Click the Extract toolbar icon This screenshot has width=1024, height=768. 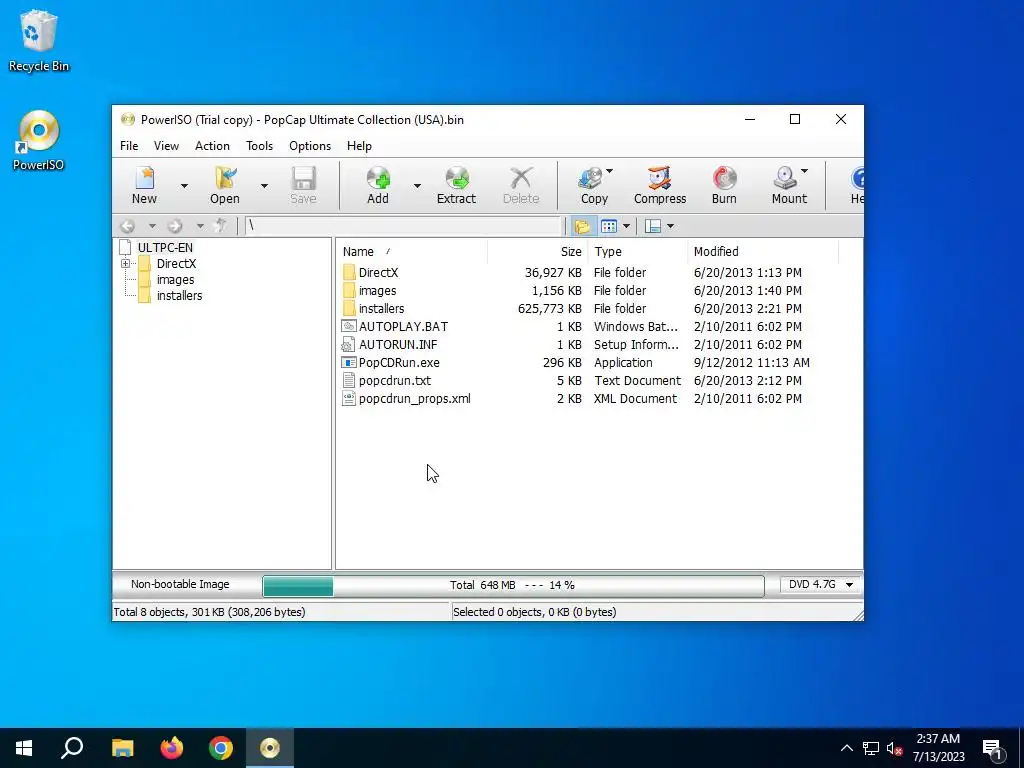point(456,185)
